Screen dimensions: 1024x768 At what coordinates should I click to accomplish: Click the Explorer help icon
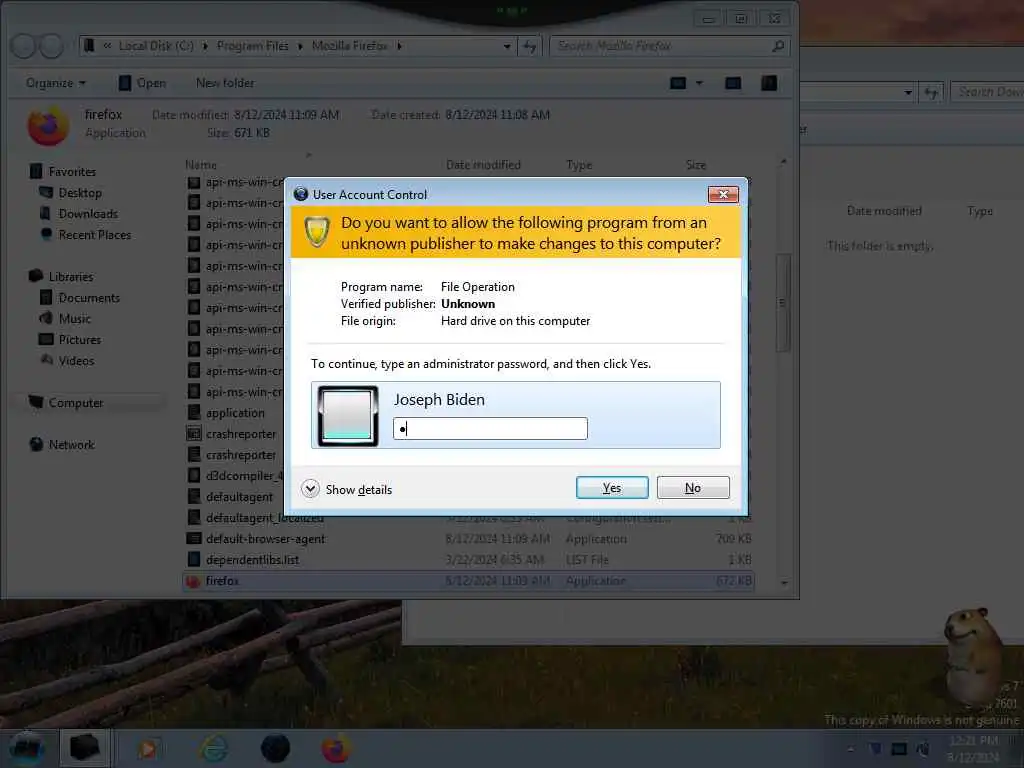tap(769, 83)
